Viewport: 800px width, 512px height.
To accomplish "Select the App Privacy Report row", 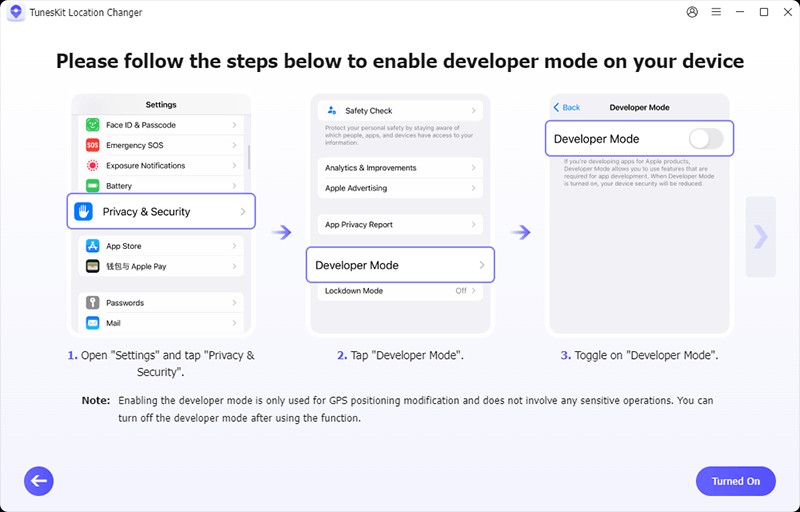I will 400,224.
